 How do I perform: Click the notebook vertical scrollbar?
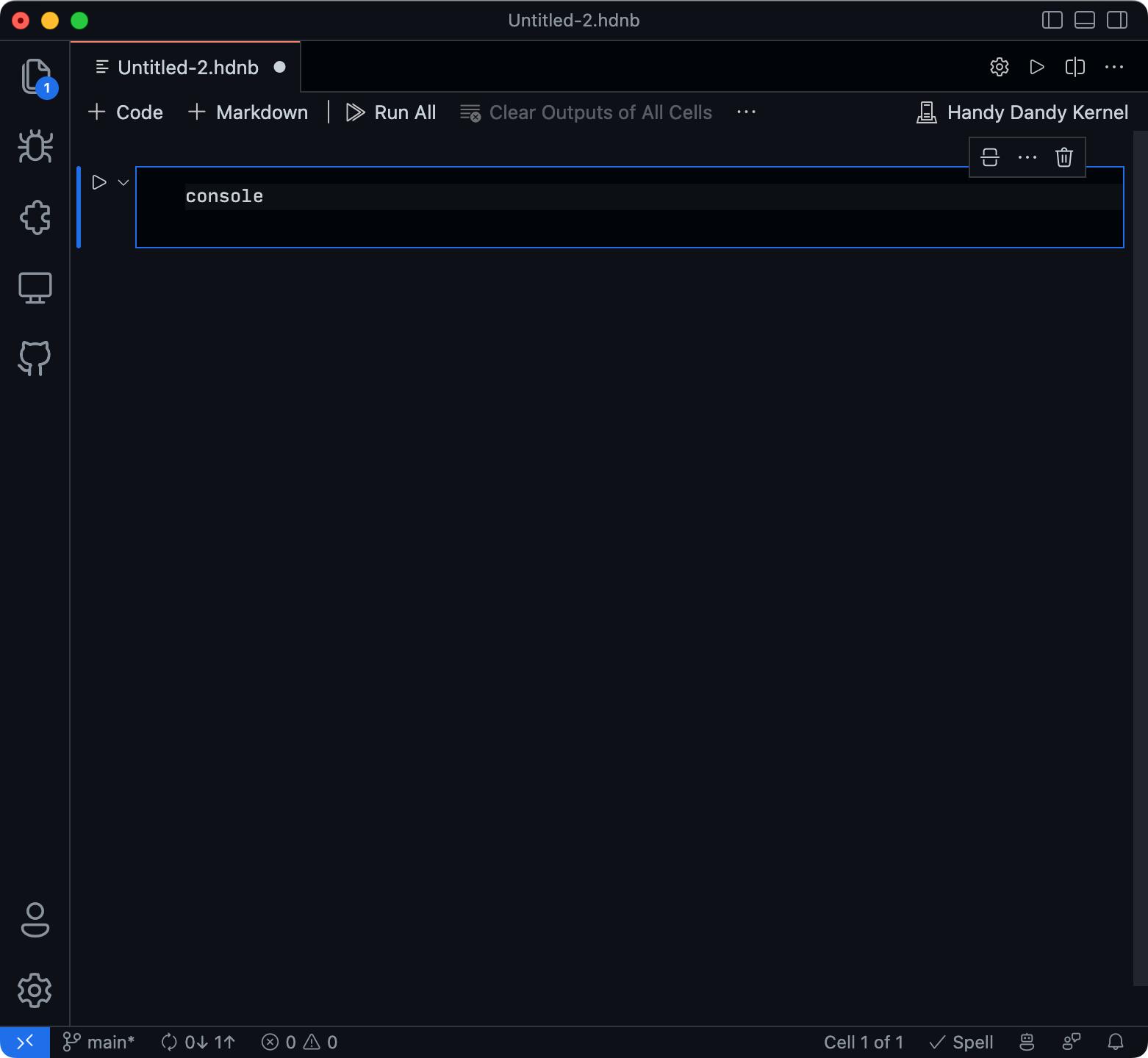pos(1141,558)
